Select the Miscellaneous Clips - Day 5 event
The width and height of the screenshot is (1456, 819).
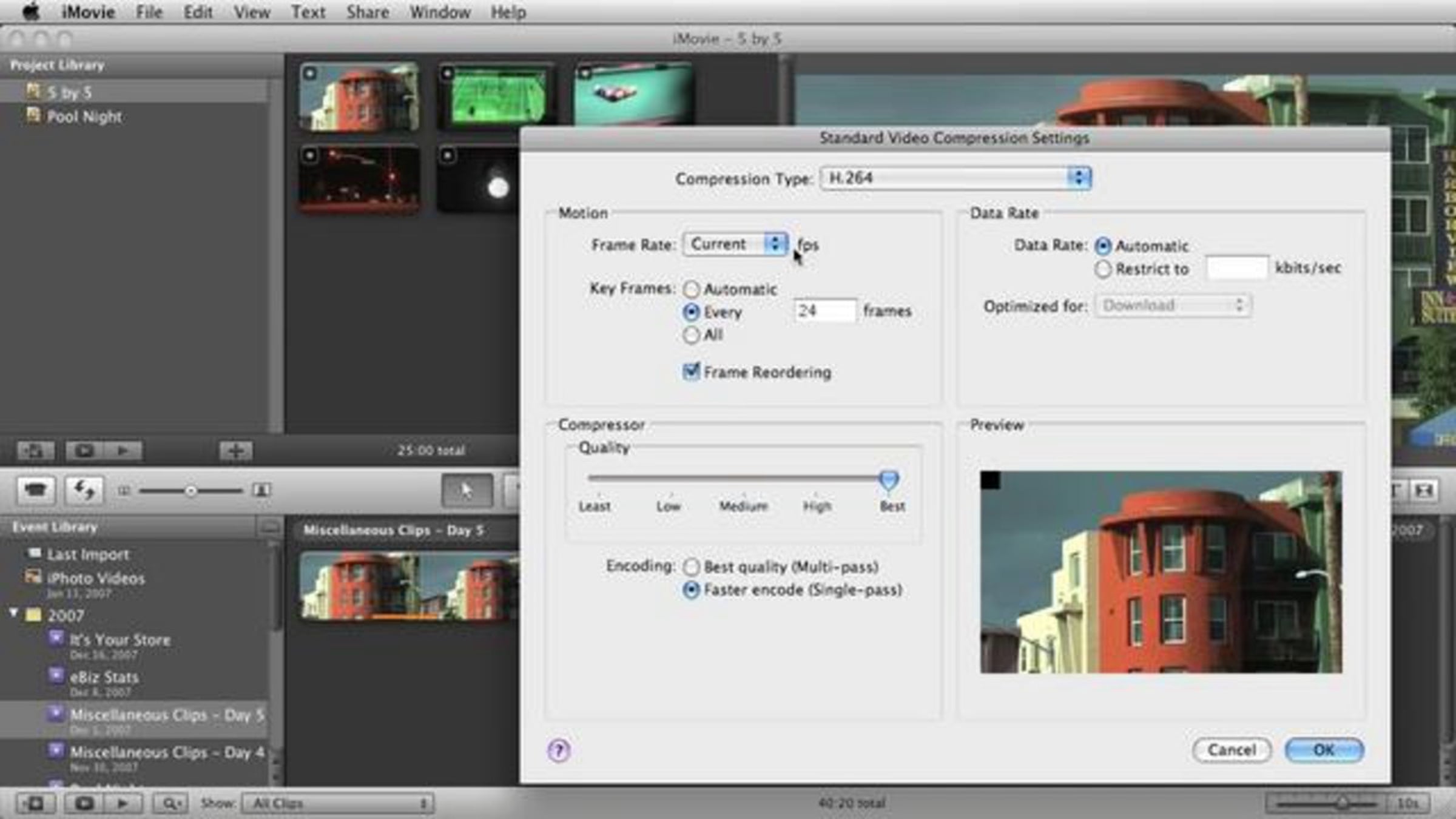(x=133, y=719)
